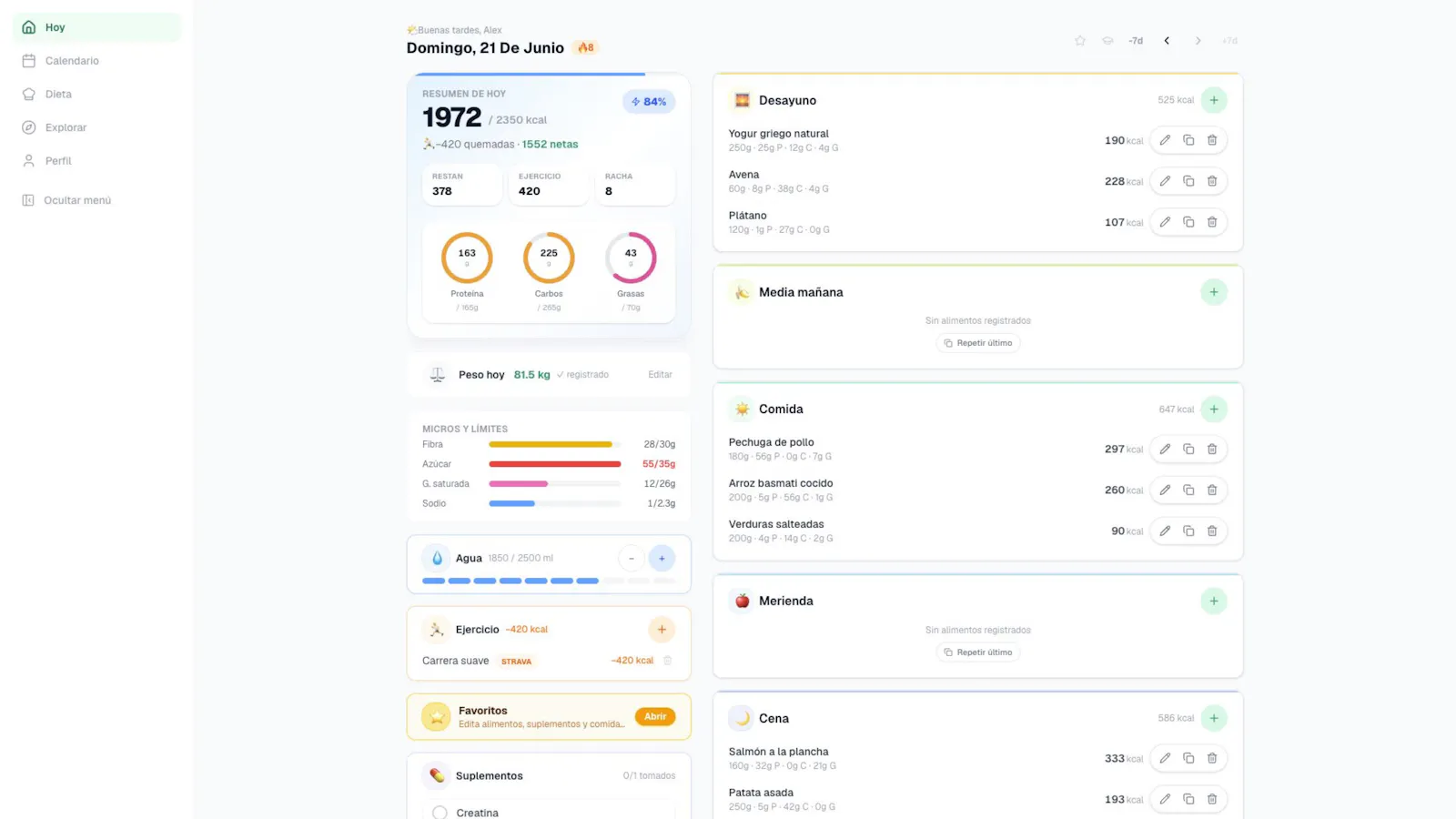Click the +7d forward button

(x=1229, y=41)
